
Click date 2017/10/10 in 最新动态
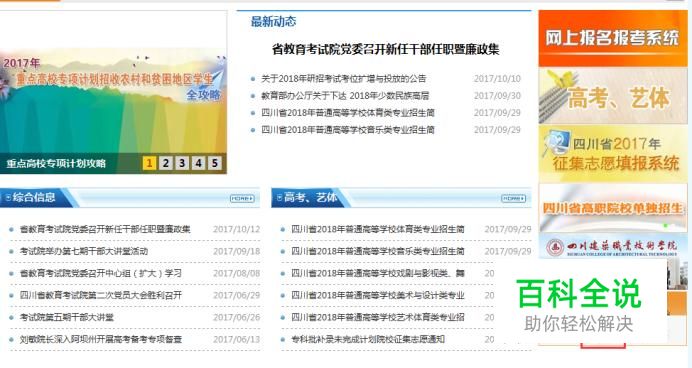pos(497,79)
